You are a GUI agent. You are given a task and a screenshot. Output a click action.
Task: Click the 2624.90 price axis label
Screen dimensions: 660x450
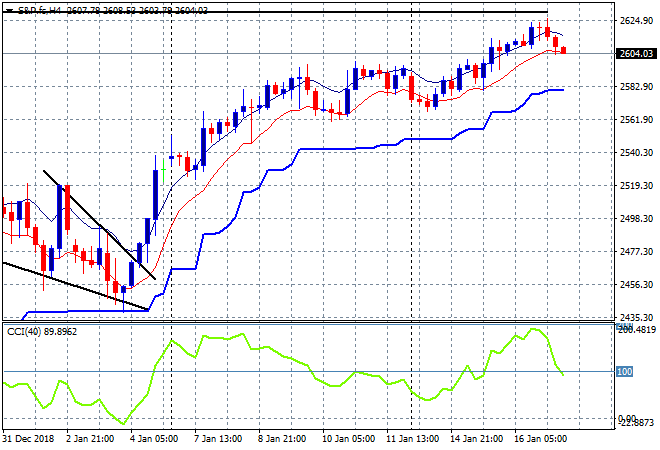(x=636, y=21)
